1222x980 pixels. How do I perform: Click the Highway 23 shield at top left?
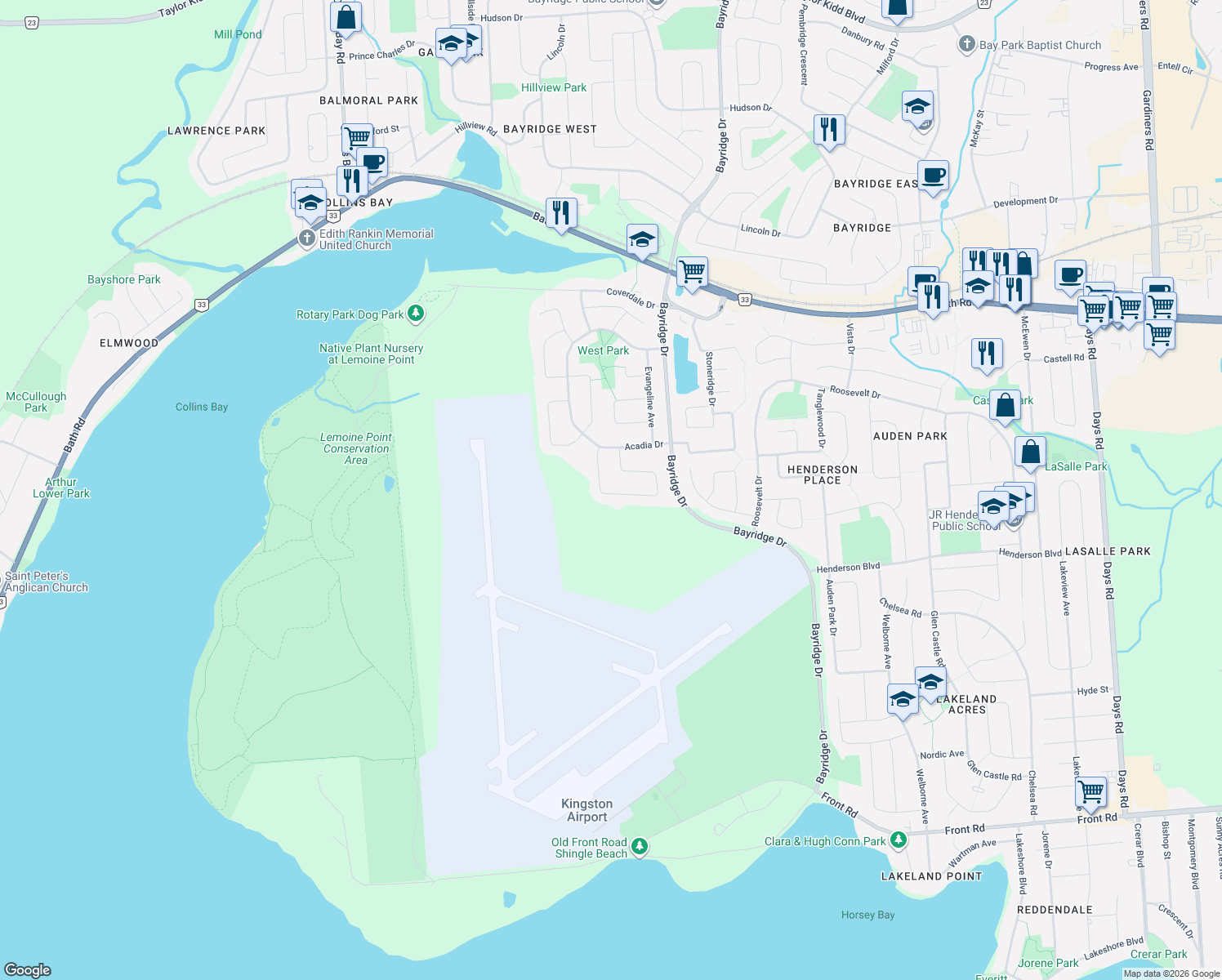pyautogui.click(x=31, y=23)
